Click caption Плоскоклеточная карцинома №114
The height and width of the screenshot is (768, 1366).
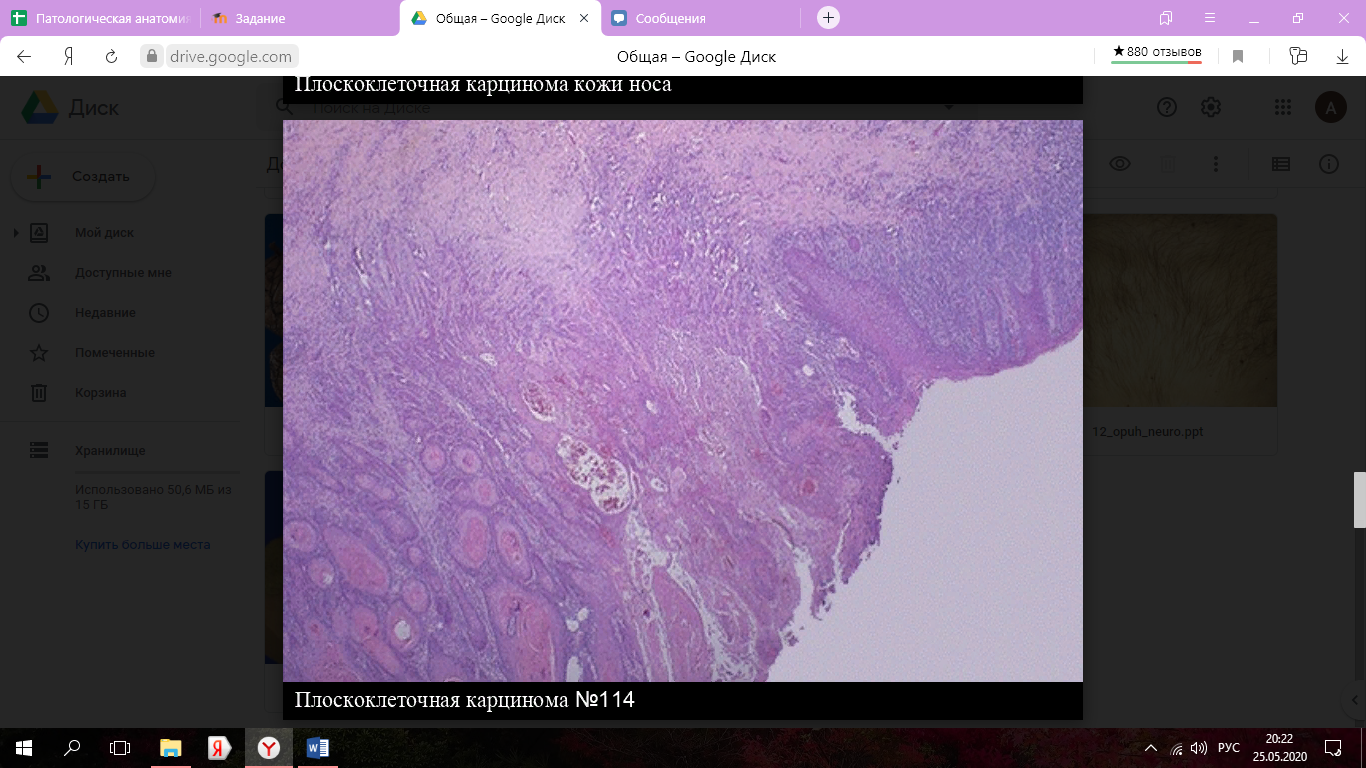point(465,700)
